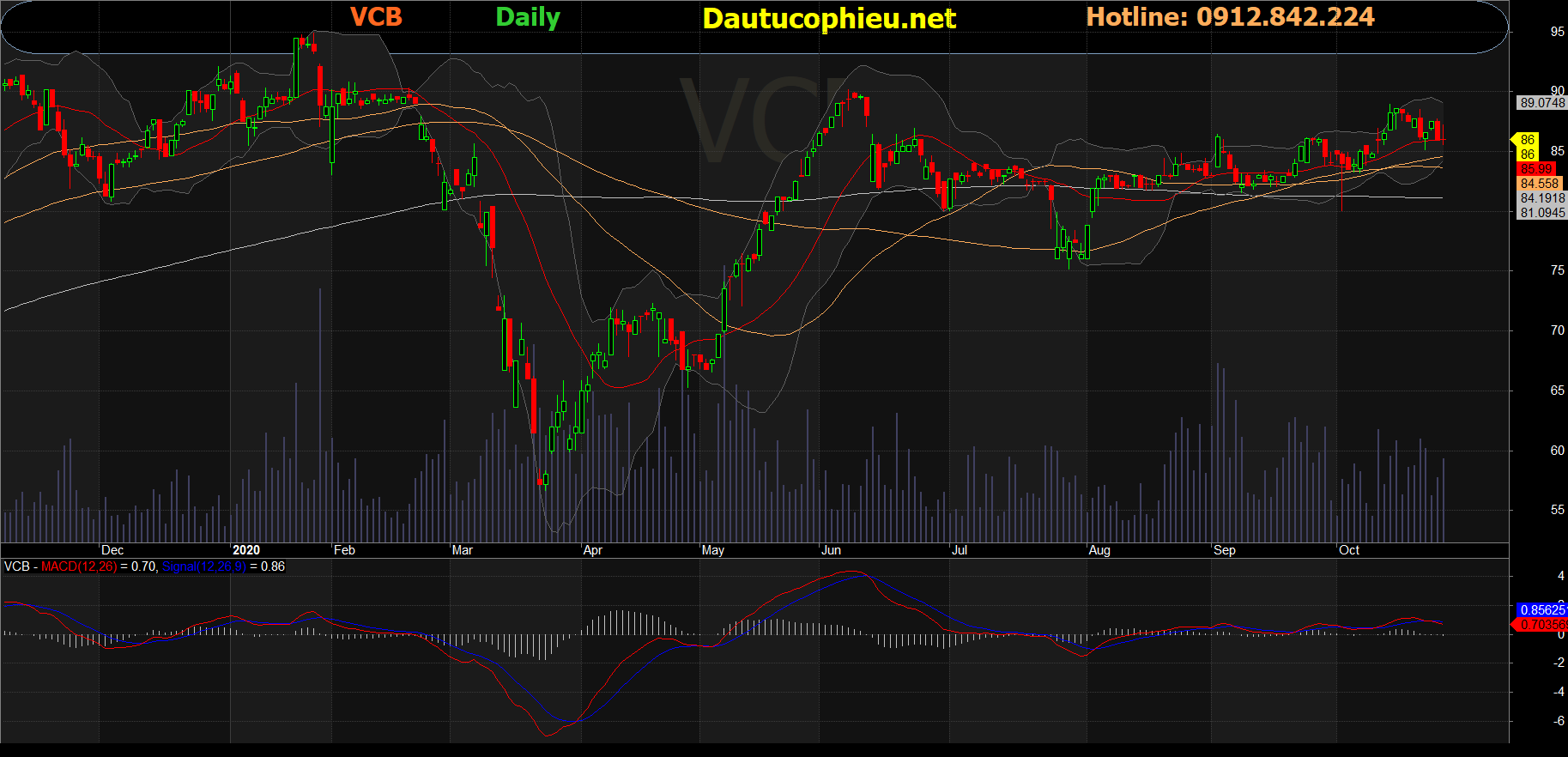Select the Dec month marker
Image resolution: width=1568 pixels, height=757 pixels.
pos(112,550)
